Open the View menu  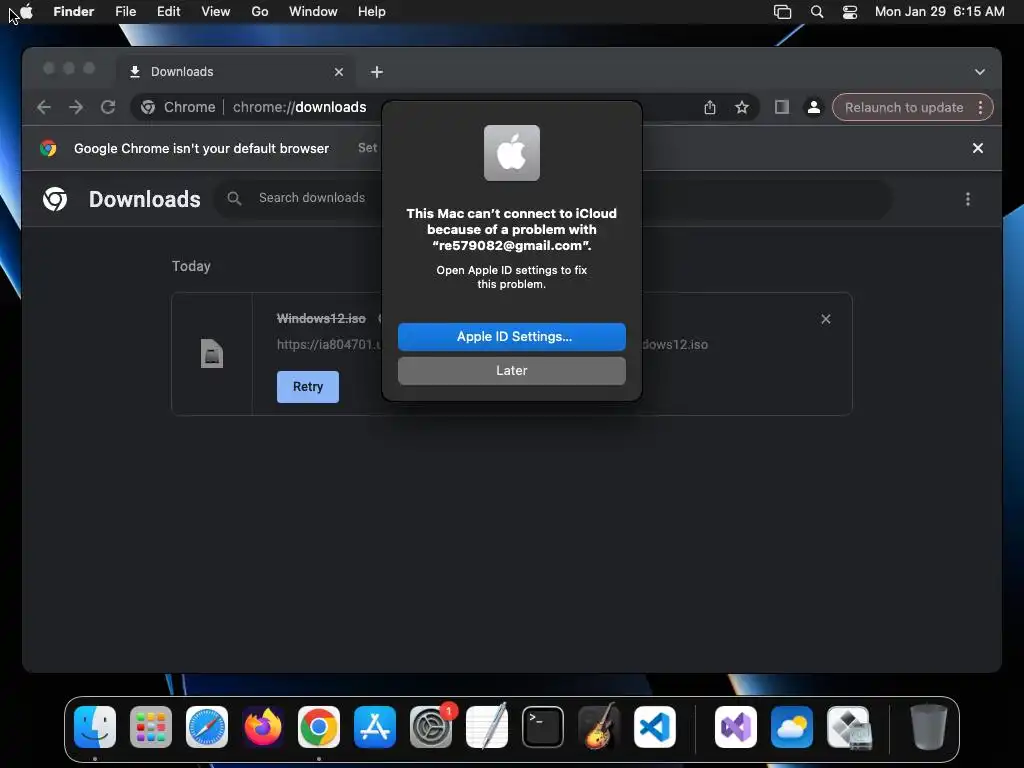[216, 12]
